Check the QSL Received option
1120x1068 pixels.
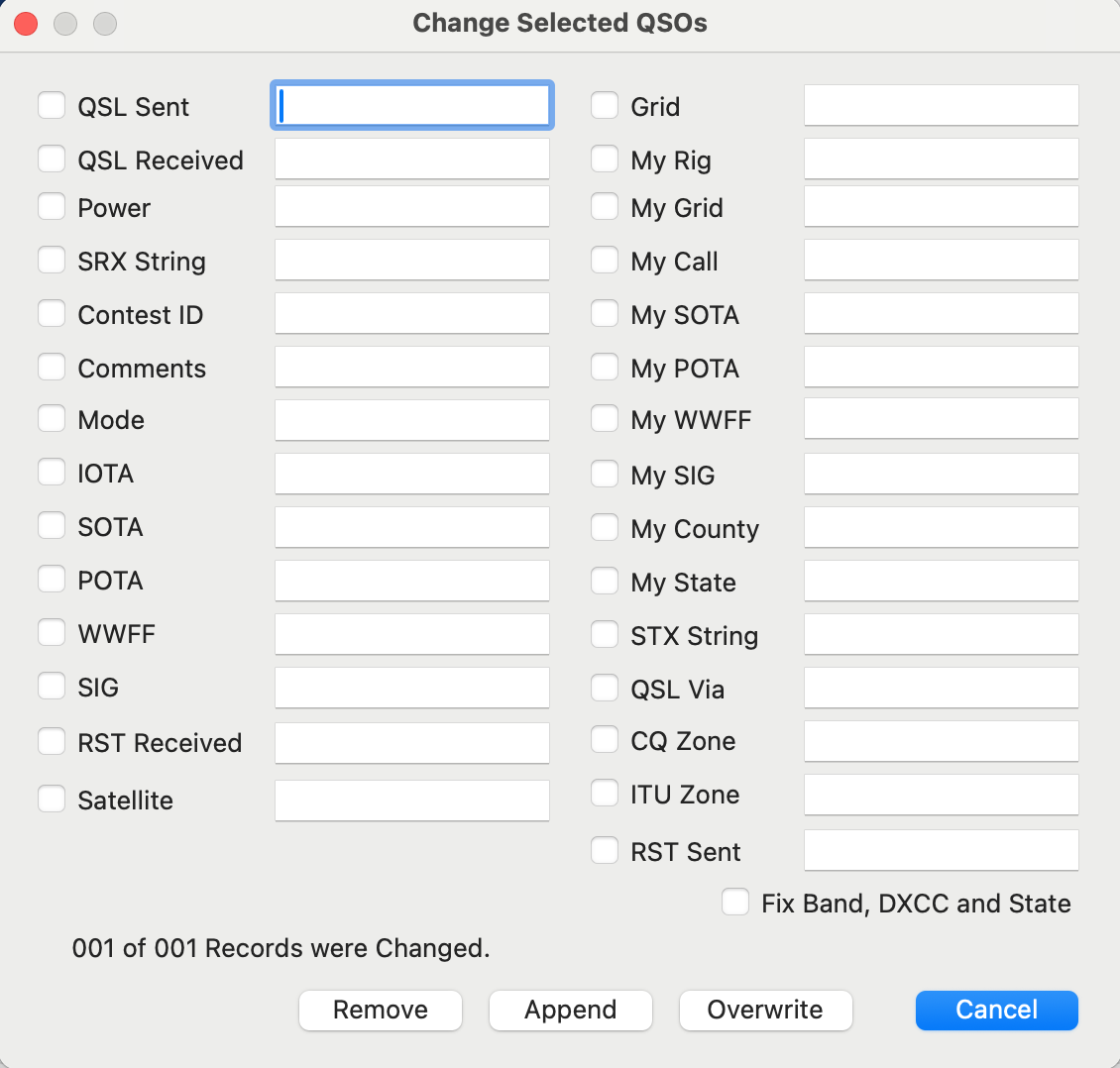coord(52,158)
